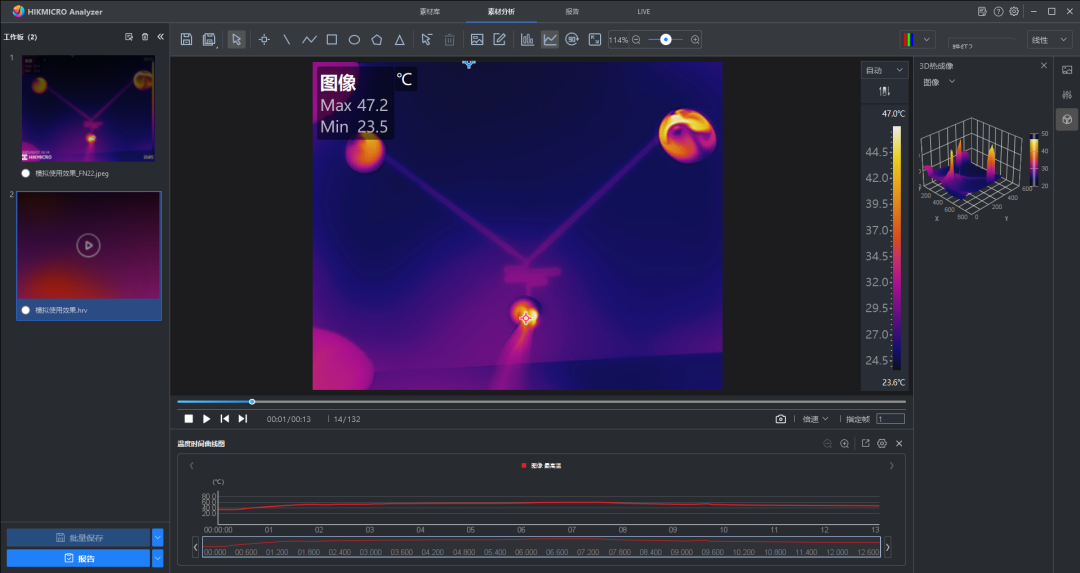Click the 批量保存 button
This screenshot has width=1080, height=573.
79,537
